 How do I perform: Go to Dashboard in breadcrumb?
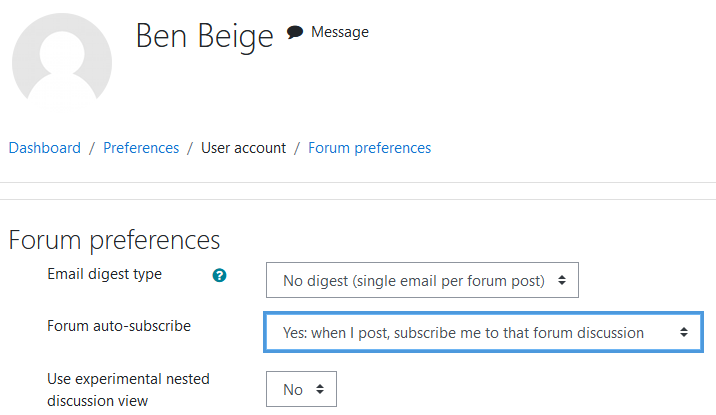[45, 148]
